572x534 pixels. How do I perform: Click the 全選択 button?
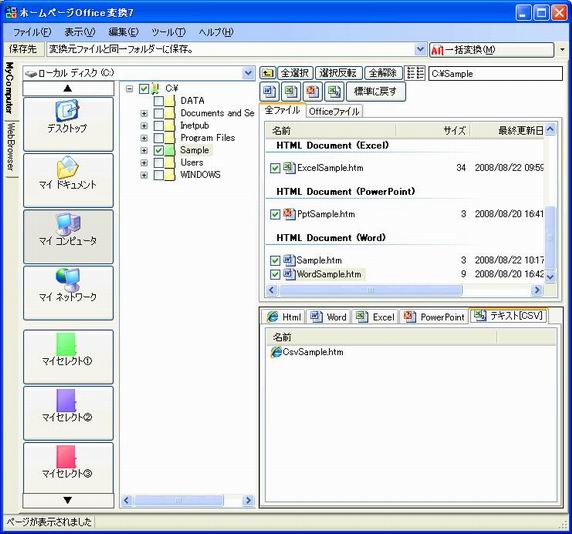coord(295,73)
